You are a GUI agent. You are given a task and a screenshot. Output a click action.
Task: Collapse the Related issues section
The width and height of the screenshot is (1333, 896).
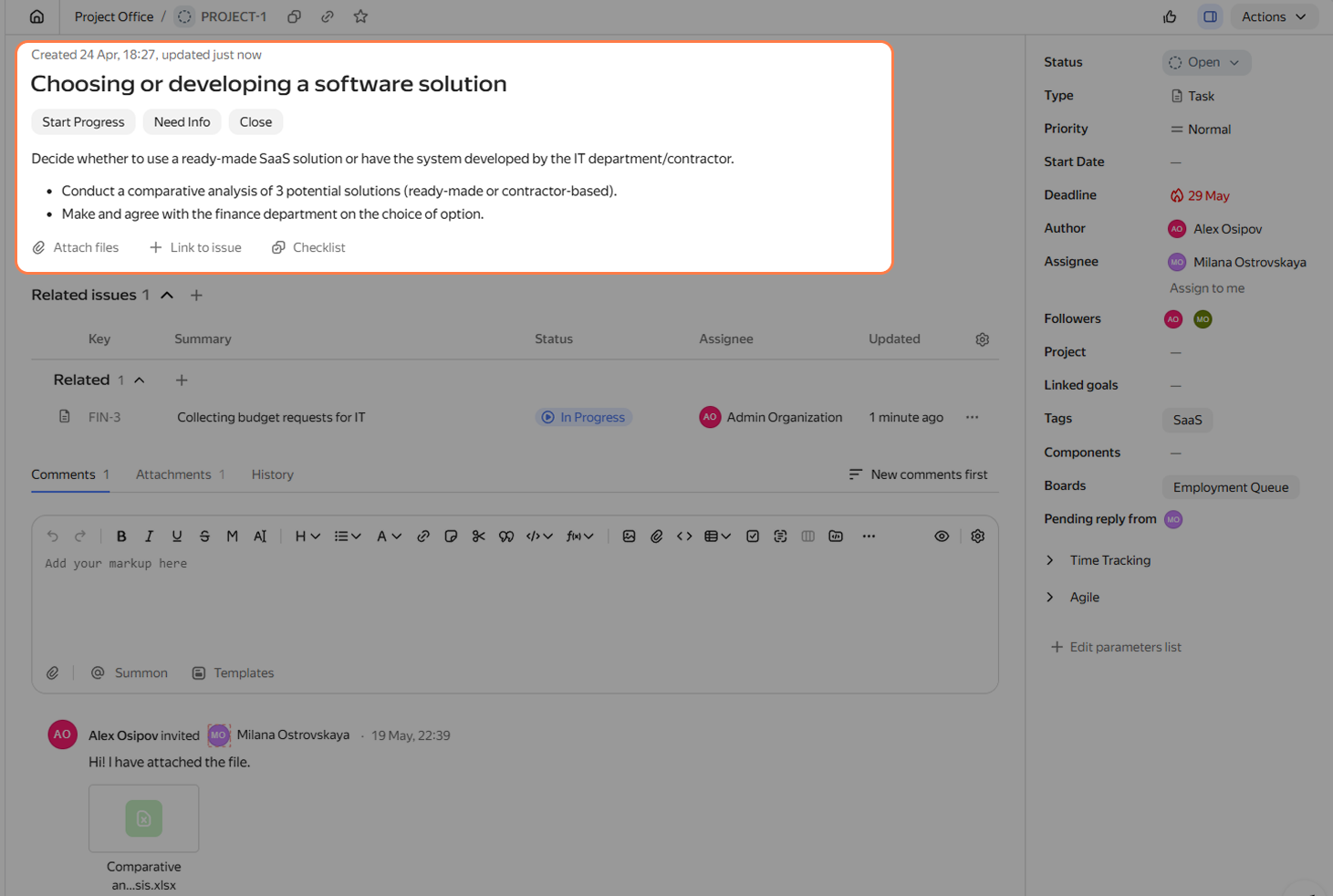[167, 295]
